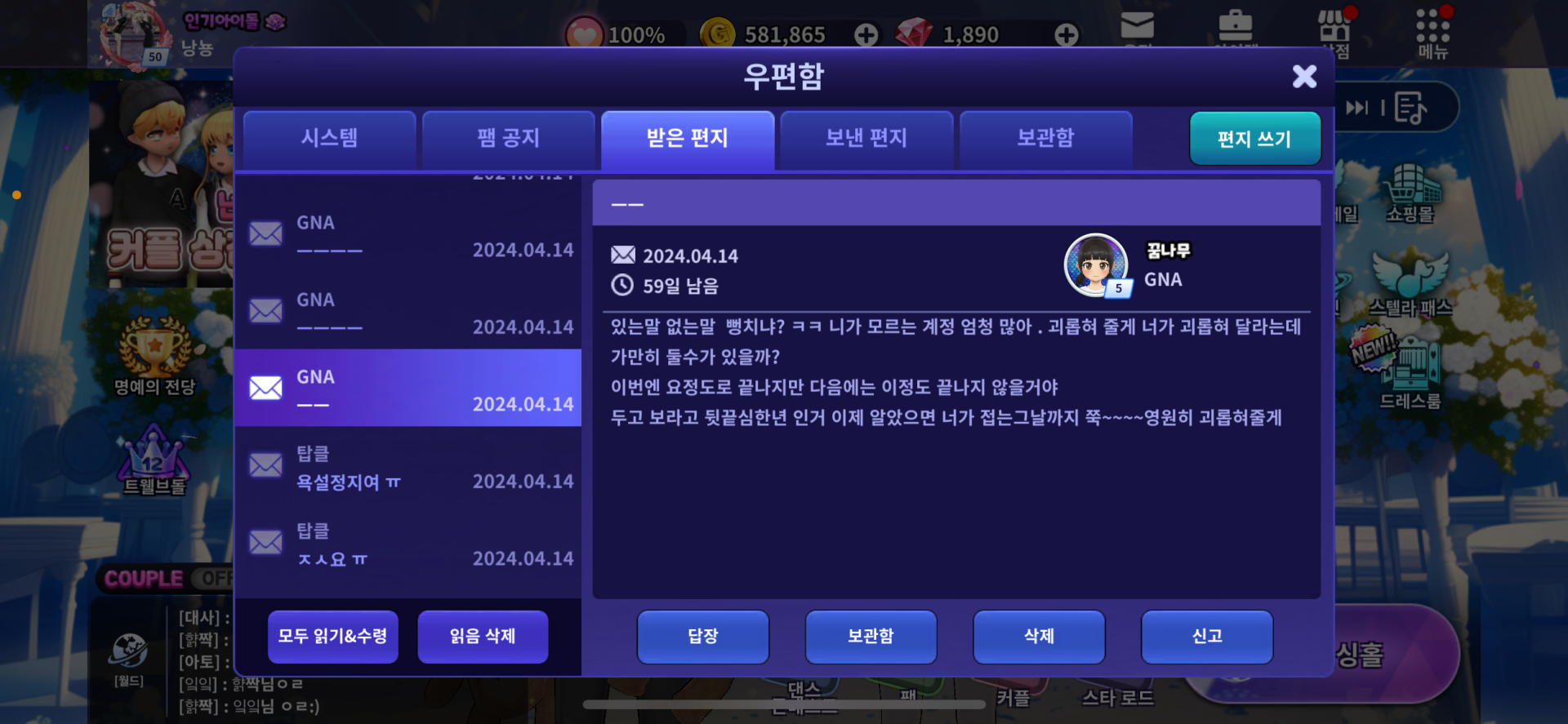
Task: Click the 편지 쓰기 button
Action: 1255,139
